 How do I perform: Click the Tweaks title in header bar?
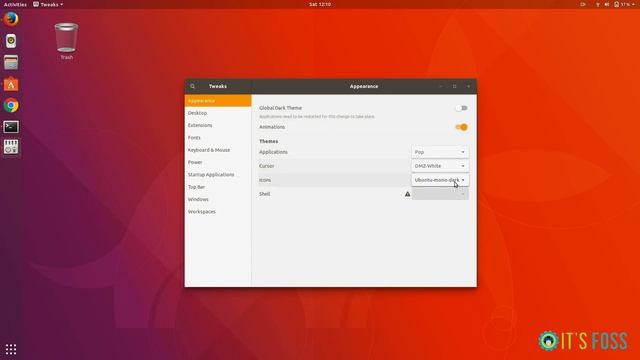(218, 87)
